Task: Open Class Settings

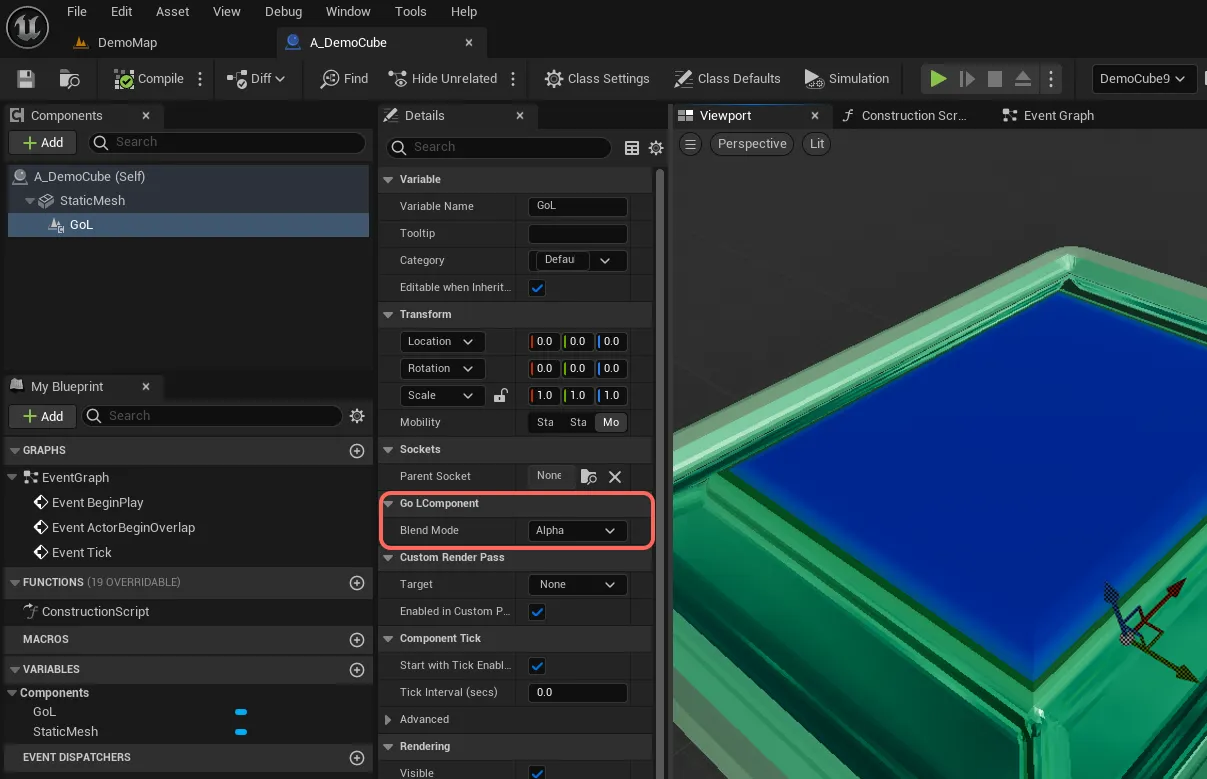Action: point(597,78)
